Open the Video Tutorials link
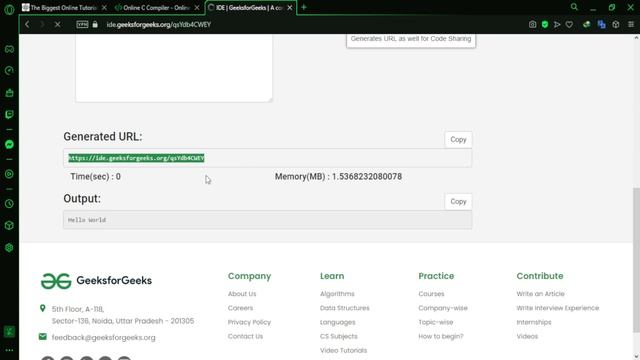 (x=343, y=350)
